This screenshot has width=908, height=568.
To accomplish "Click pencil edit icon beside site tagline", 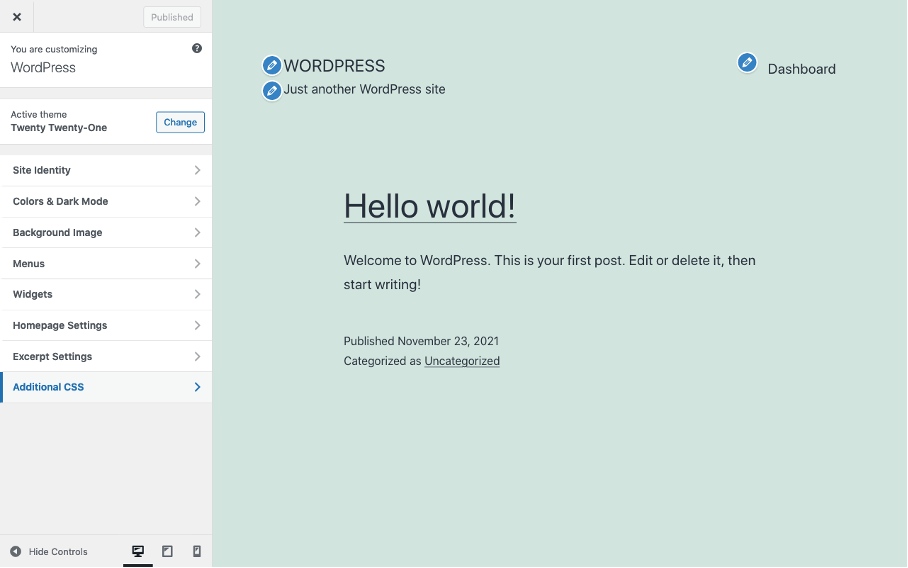I will [x=271, y=90].
